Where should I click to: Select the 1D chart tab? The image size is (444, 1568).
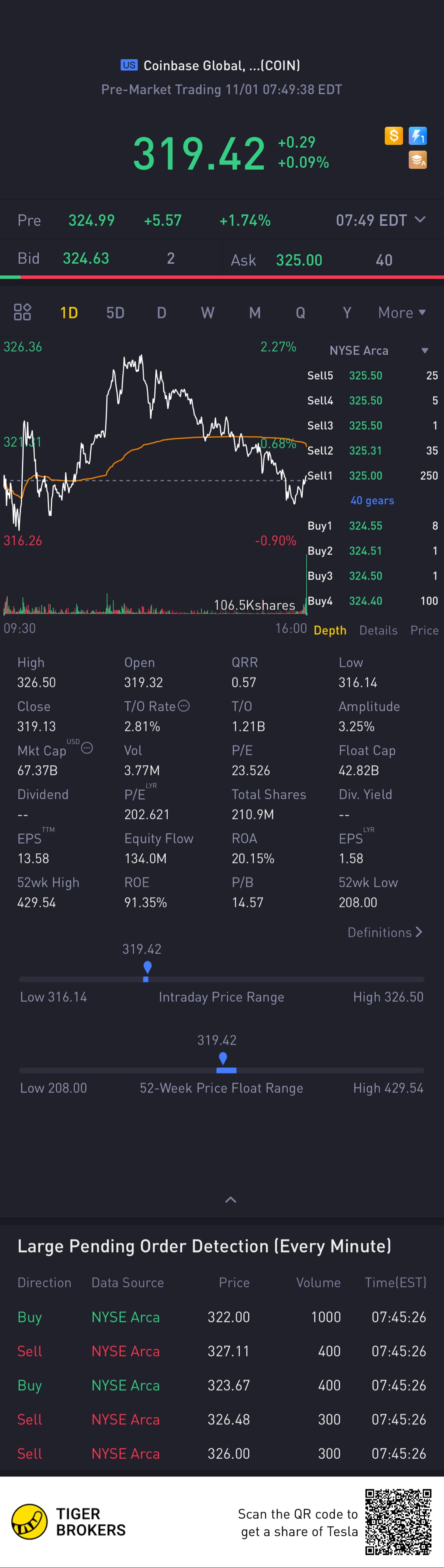tap(69, 312)
